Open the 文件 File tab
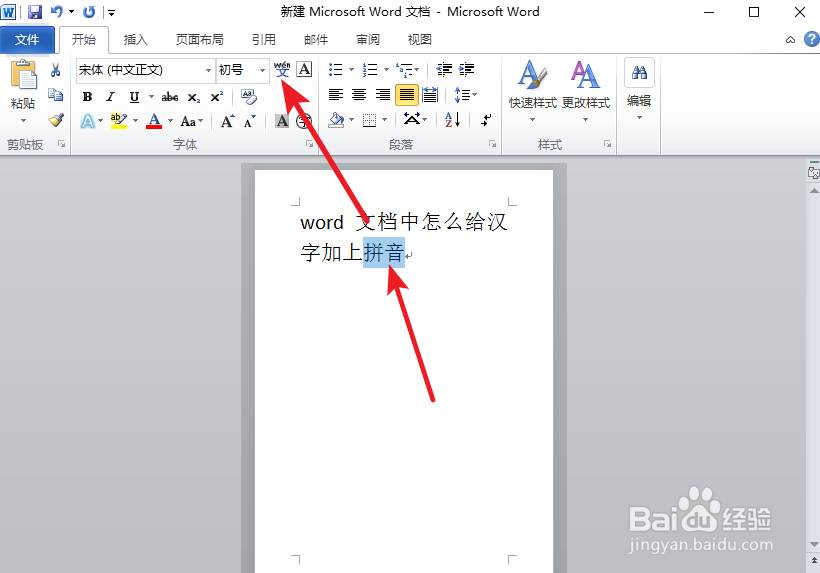This screenshot has width=820, height=573. [x=27, y=40]
